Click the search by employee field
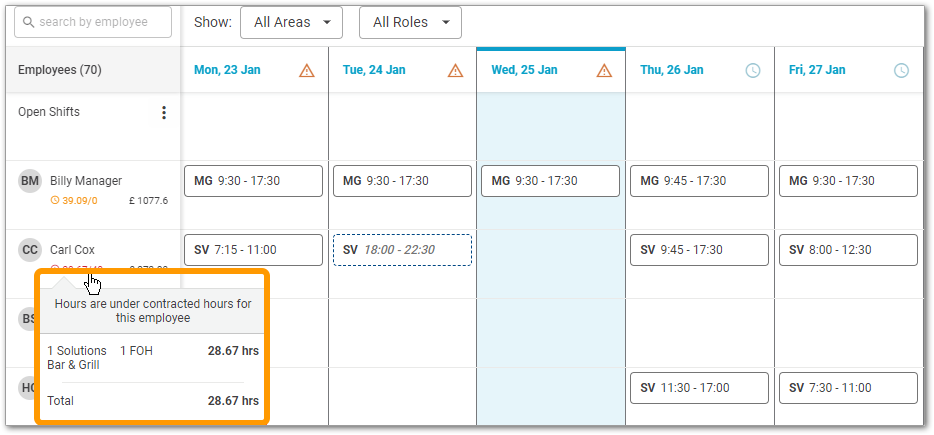Viewport: 934px width, 435px height. 93,22
